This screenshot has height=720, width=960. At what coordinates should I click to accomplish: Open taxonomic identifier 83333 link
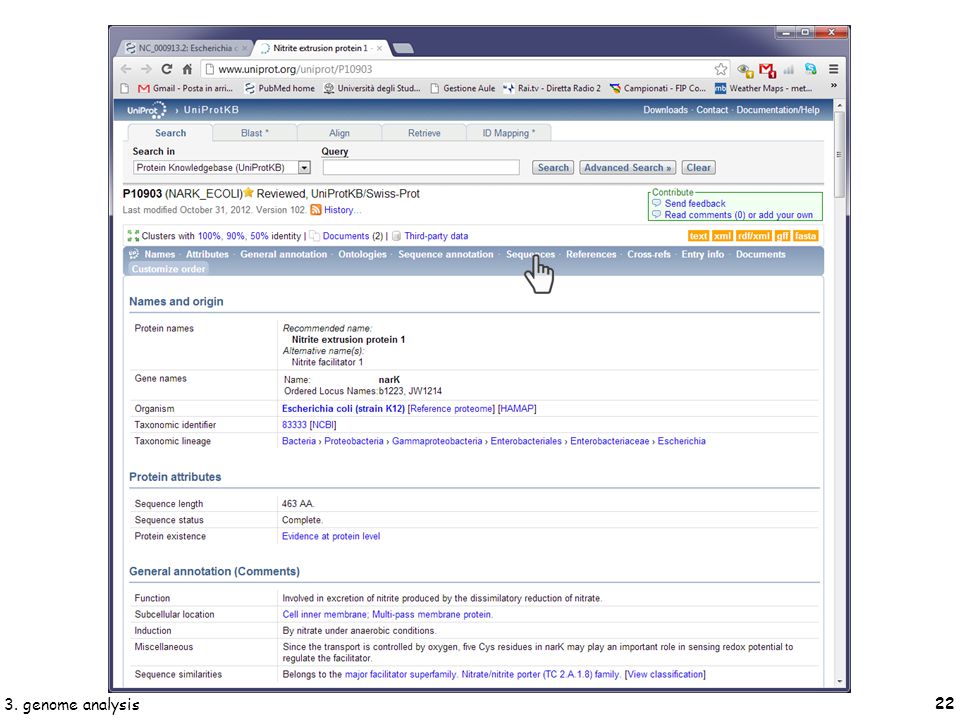[294, 424]
